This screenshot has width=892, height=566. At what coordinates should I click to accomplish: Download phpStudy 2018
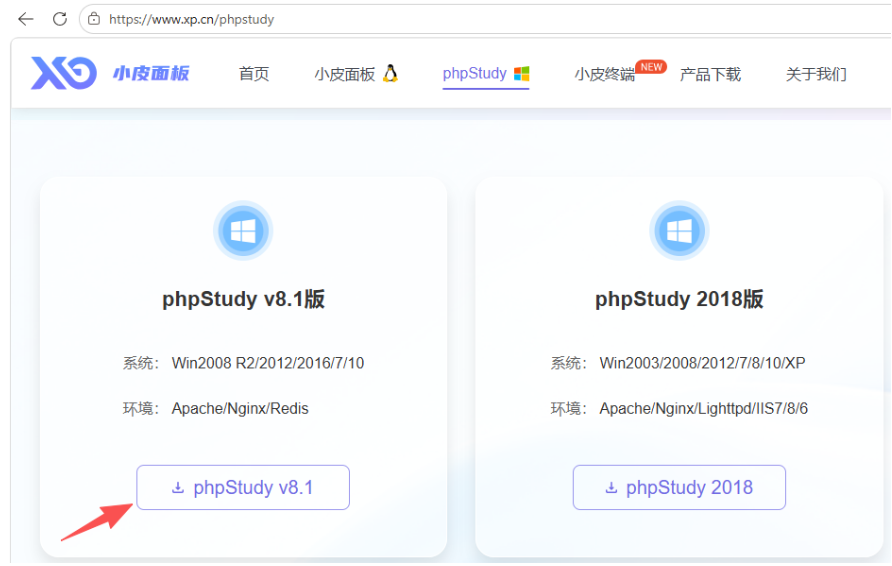click(x=679, y=487)
